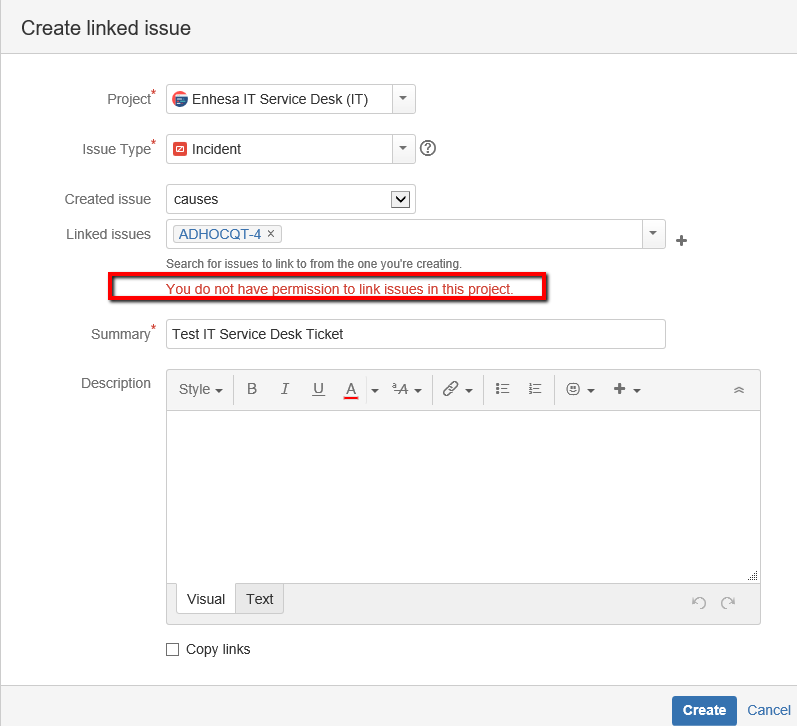Click the plus icon beside Linked issues

682,240
